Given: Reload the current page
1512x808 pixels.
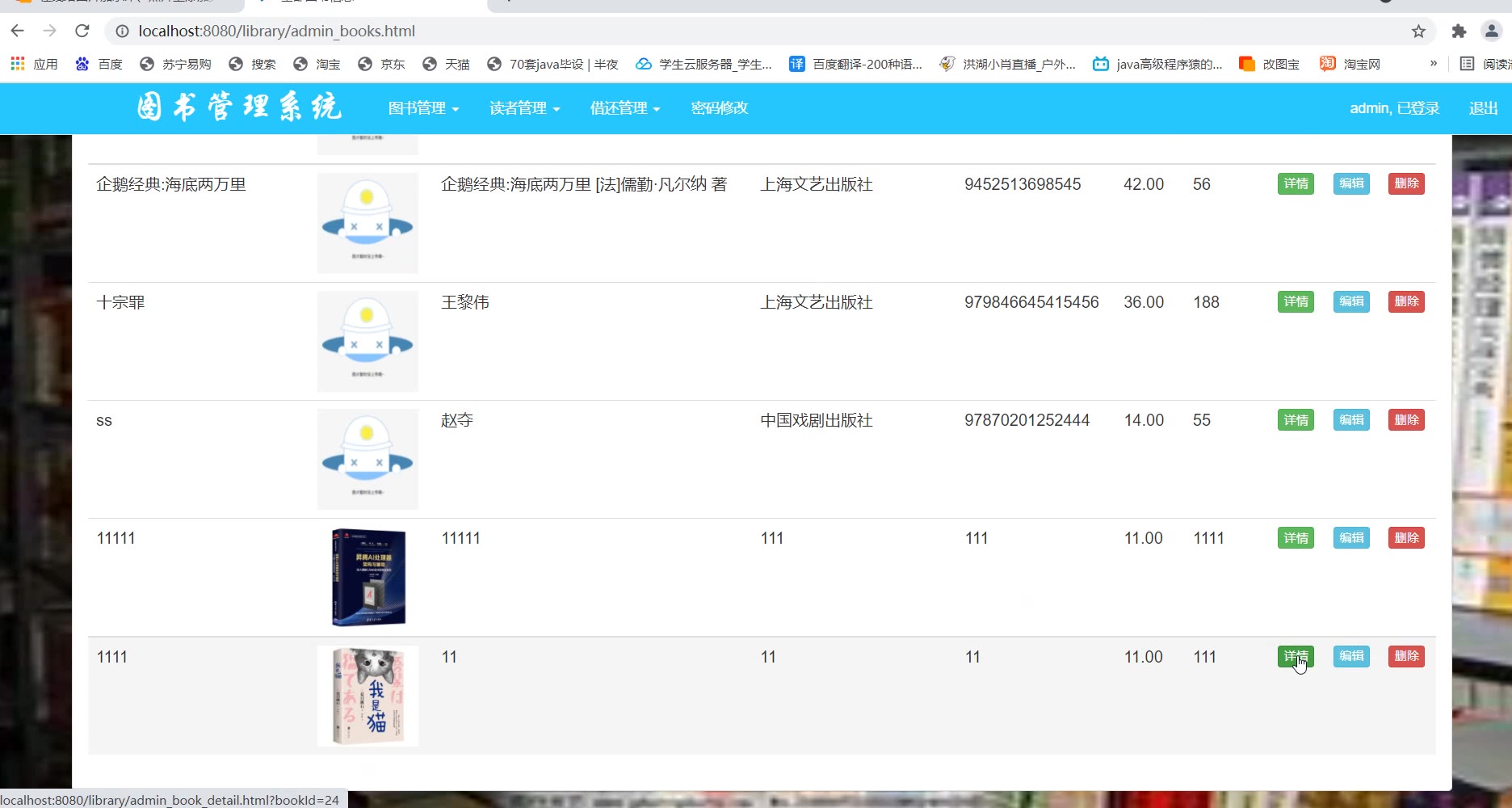Looking at the screenshot, I should tap(82, 31).
